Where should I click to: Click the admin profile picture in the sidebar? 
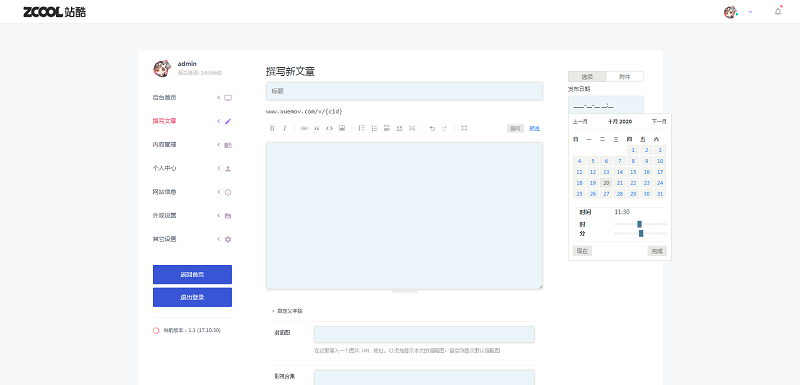[162, 68]
